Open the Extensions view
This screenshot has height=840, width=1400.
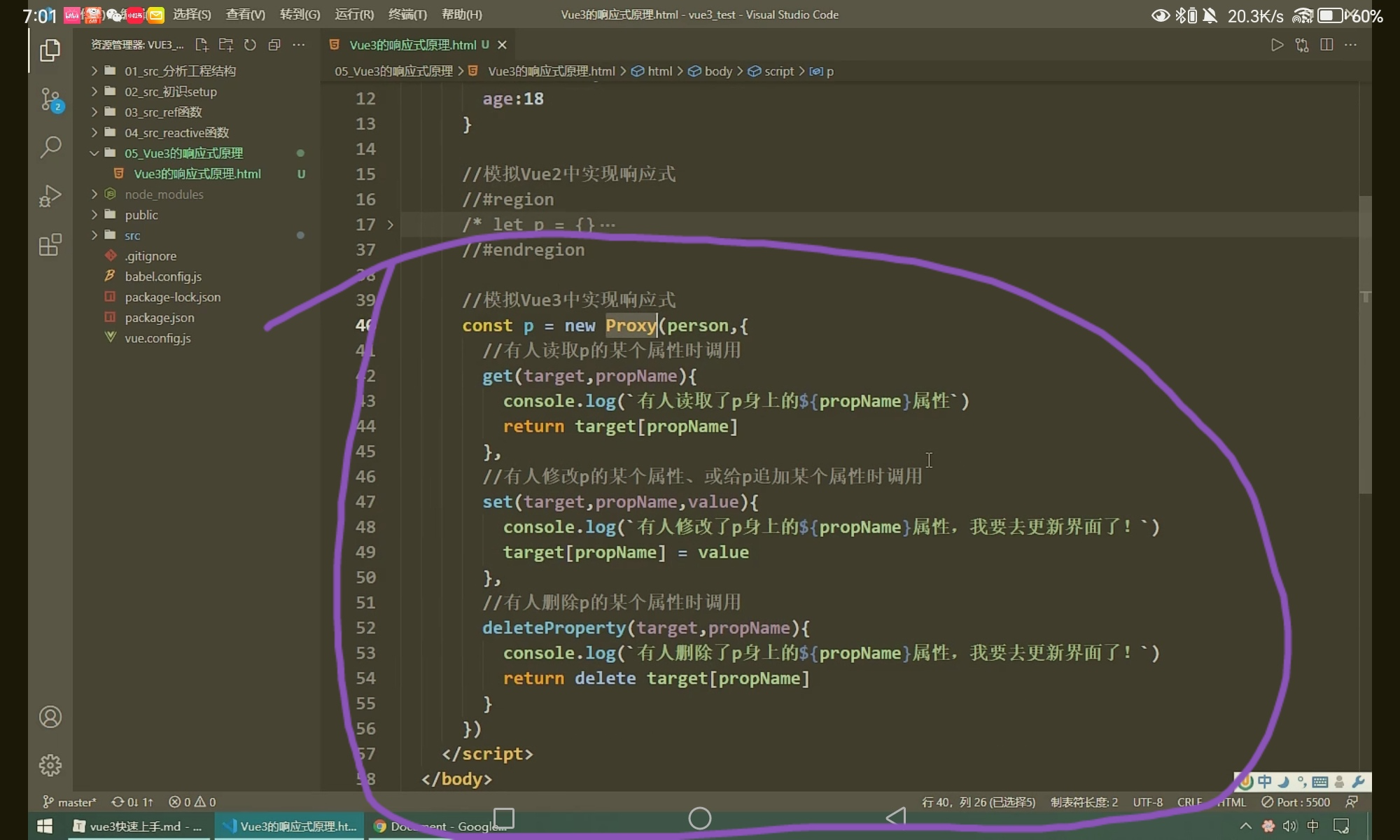50,245
